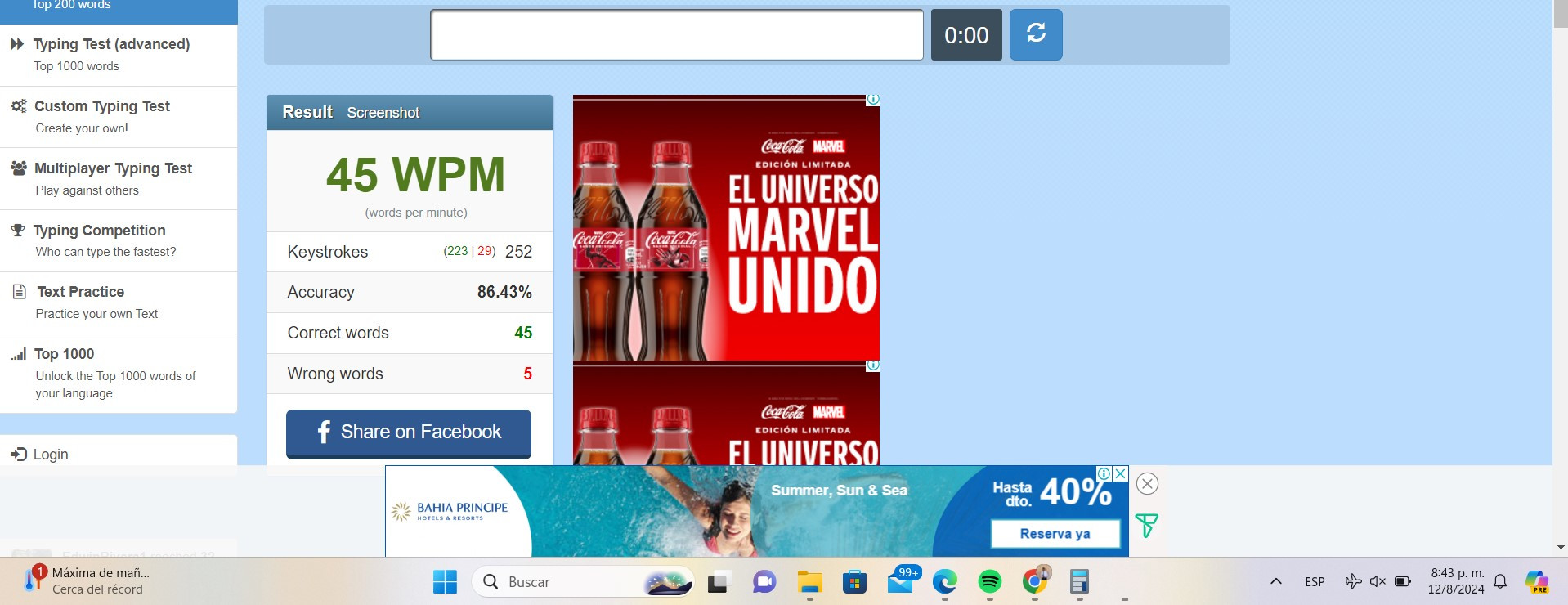Click the typing test input field
Image resolution: width=1568 pixels, height=605 pixels.
coord(677,35)
